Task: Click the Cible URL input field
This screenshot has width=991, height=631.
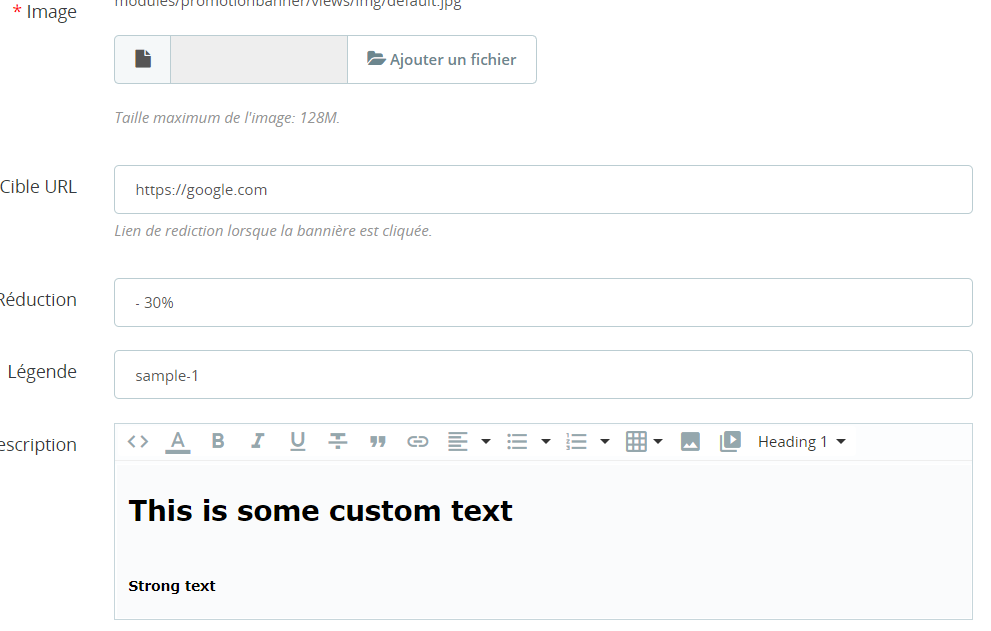Action: pyautogui.click(x=543, y=190)
